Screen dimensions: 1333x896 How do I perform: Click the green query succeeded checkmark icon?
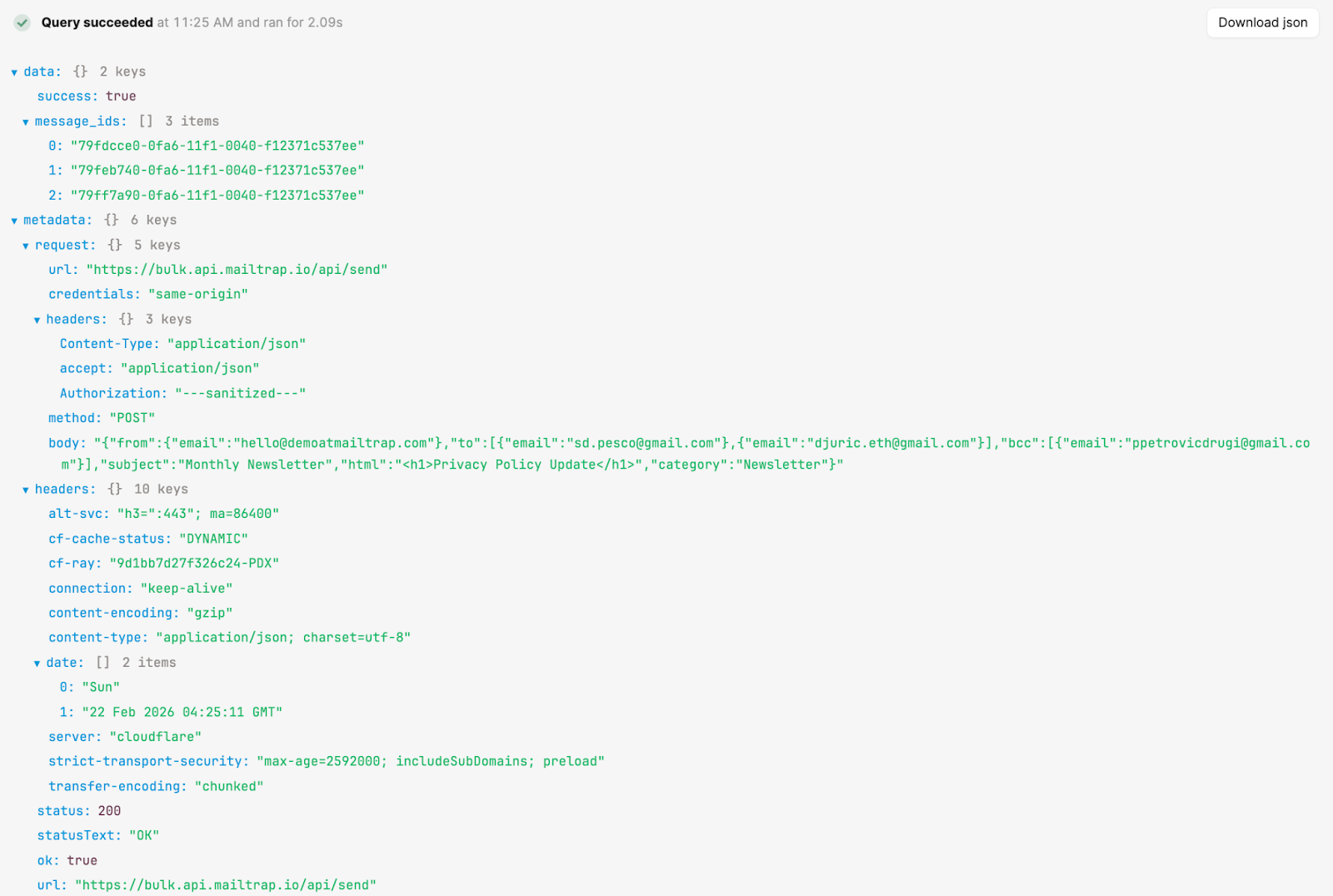[22, 22]
